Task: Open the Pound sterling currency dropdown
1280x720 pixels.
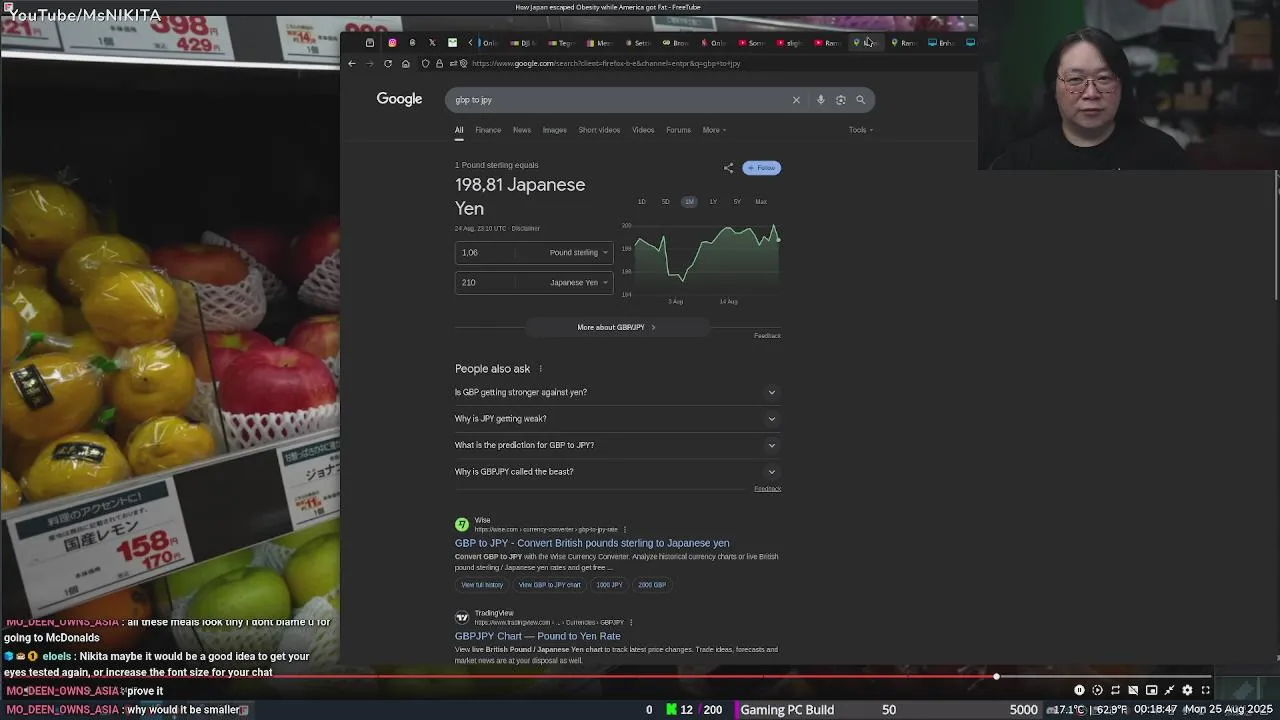Action: [x=578, y=253]
